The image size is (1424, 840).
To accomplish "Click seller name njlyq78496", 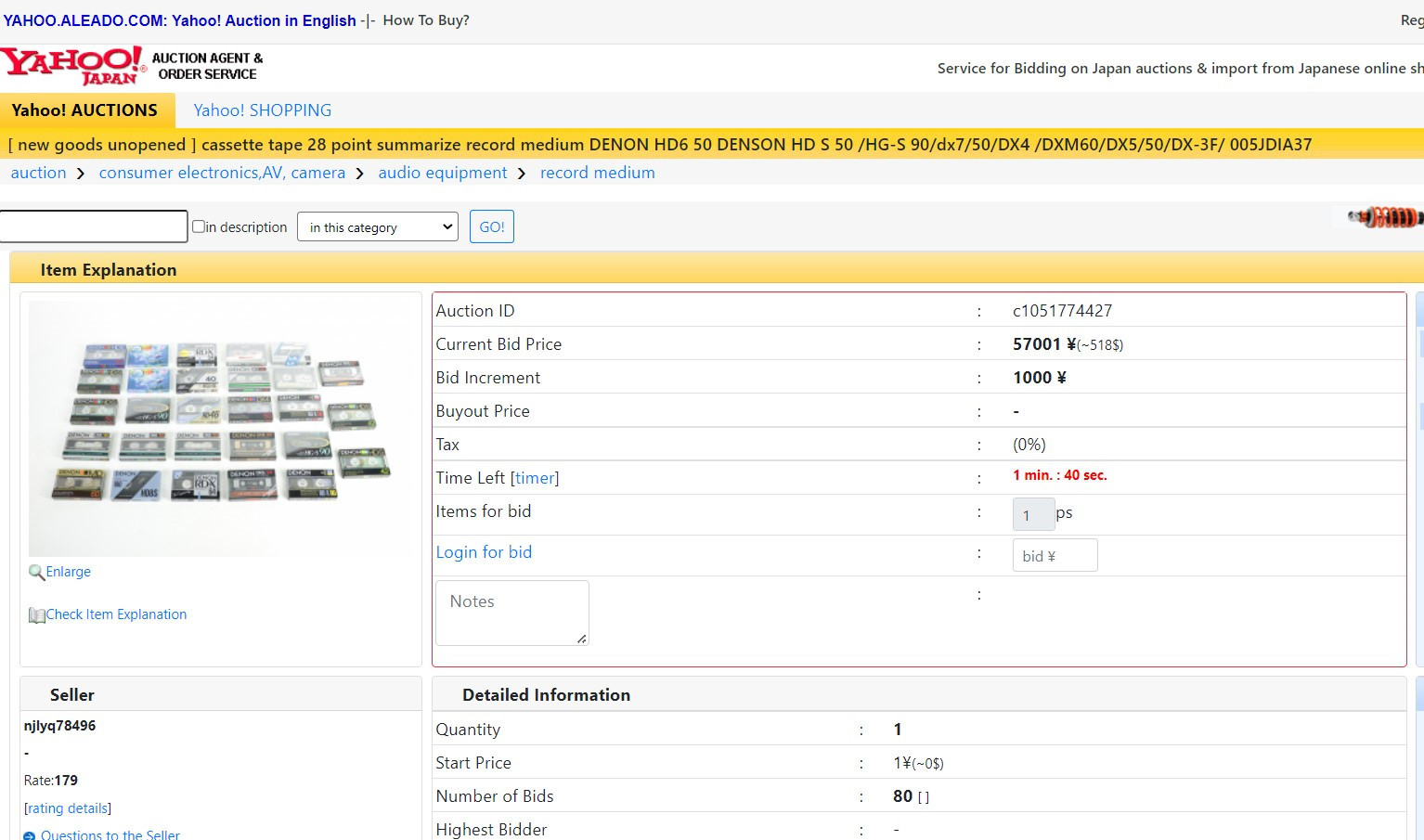I will click(x=59, y=726).
